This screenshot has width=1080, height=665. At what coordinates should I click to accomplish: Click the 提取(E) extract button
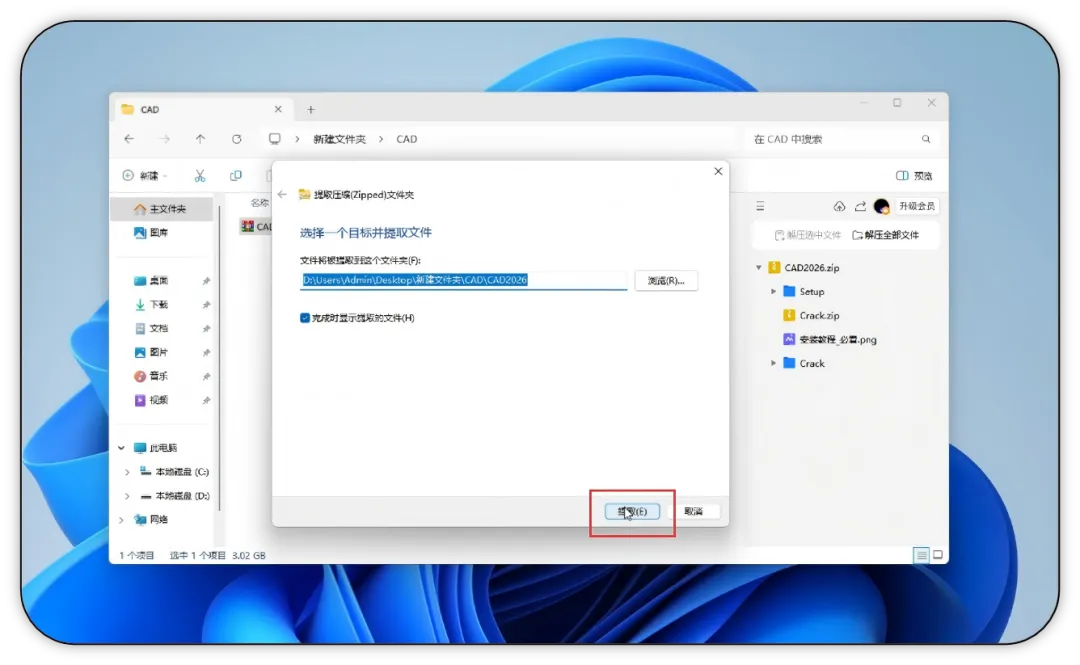pyautogui.click(x=632, y=511)
